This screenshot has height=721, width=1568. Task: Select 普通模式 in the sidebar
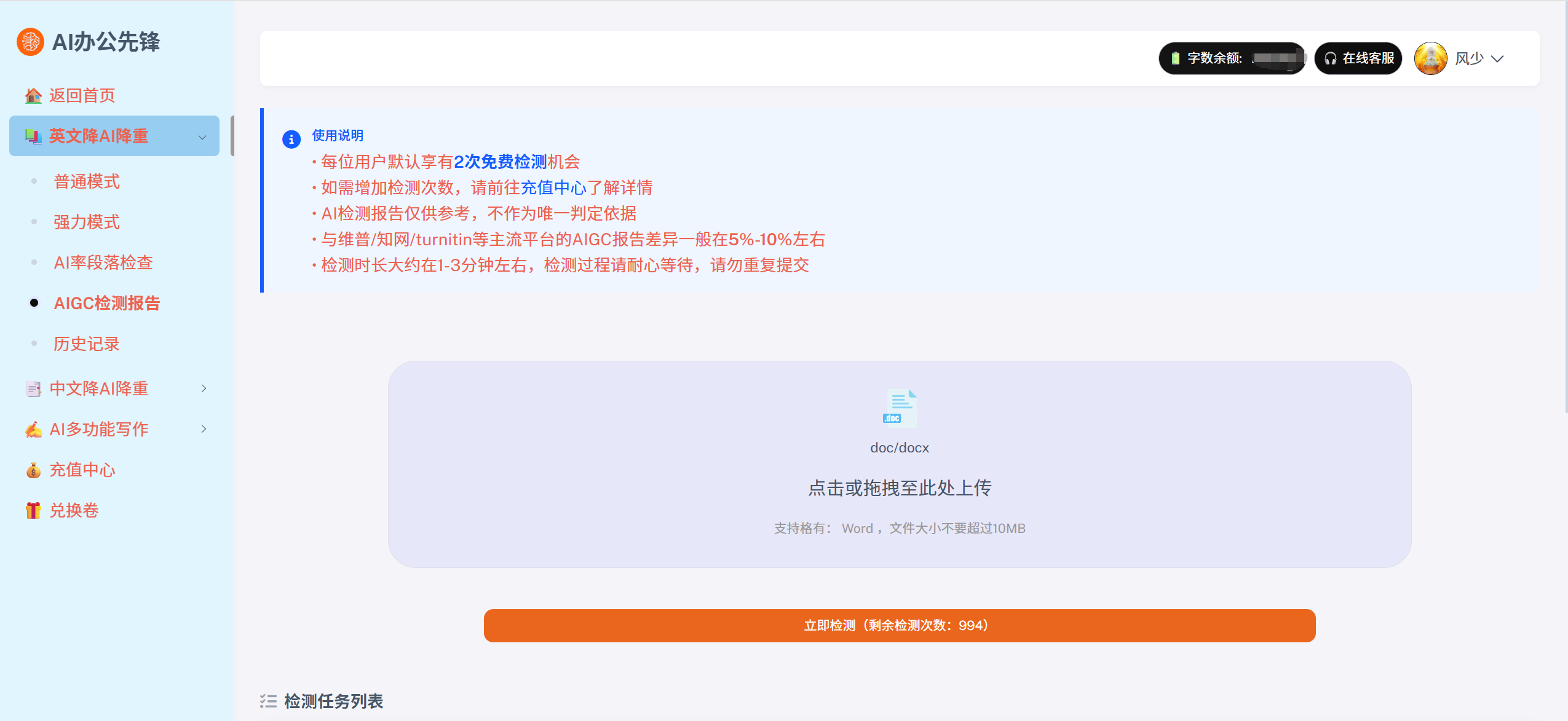point(87,182)
